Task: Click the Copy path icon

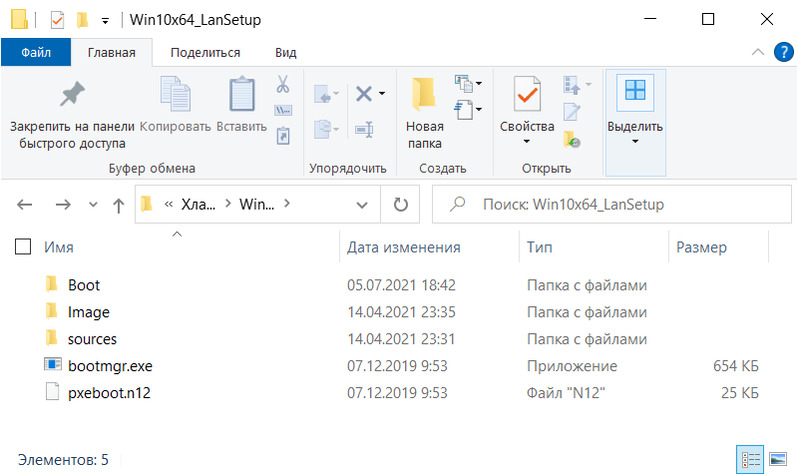Action: point(283,110)
